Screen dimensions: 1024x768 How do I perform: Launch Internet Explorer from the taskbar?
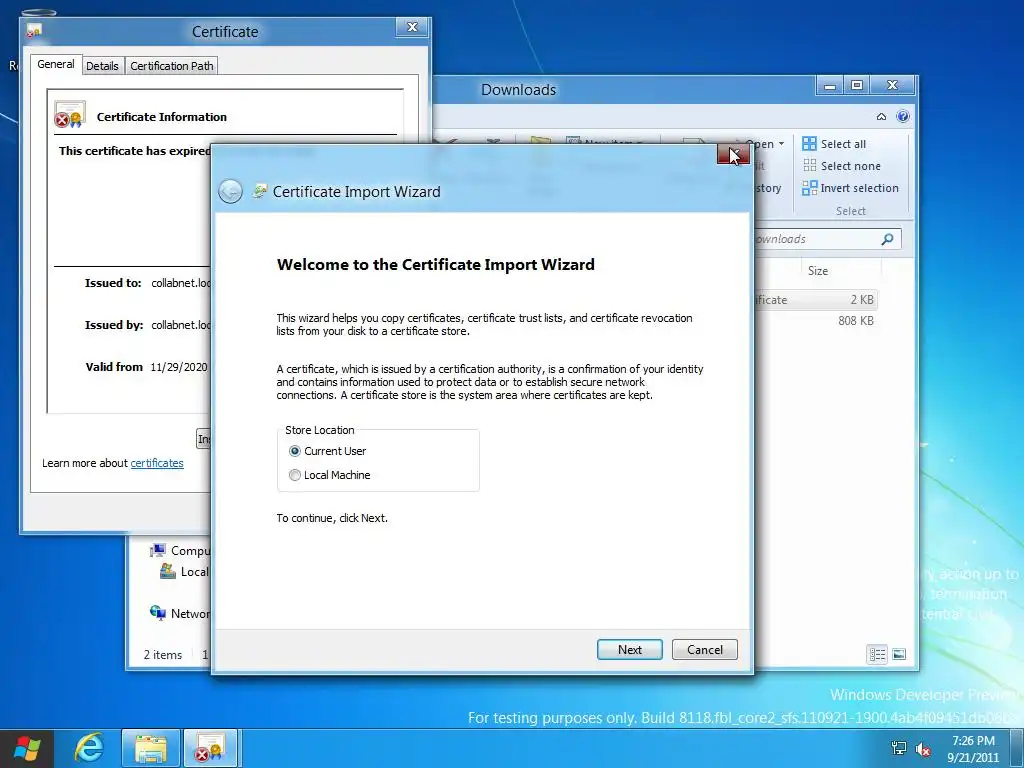click(x=89, y=748)
